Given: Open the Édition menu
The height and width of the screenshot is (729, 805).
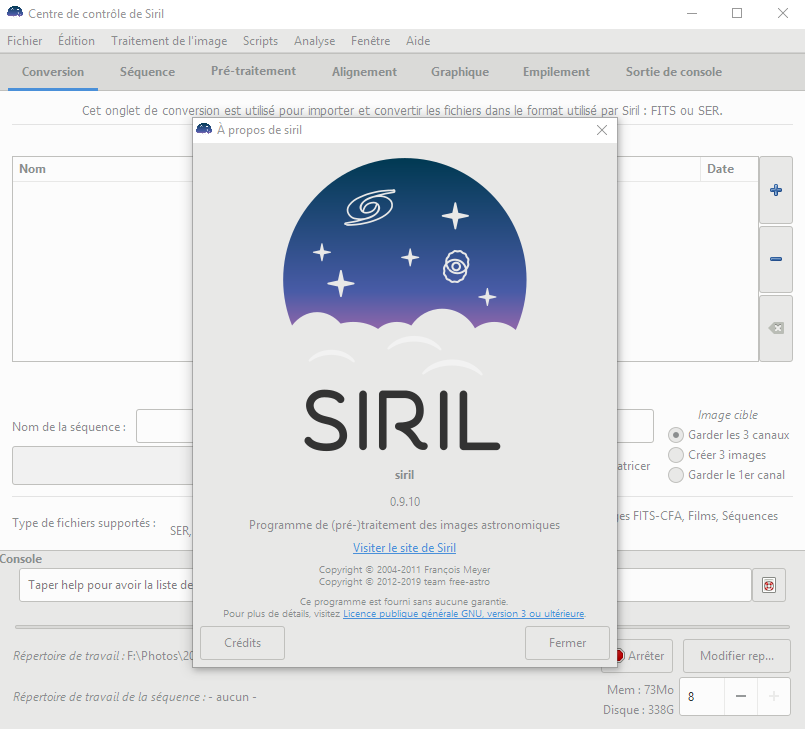Looking at the screenshot, I should tap(76, 41).
